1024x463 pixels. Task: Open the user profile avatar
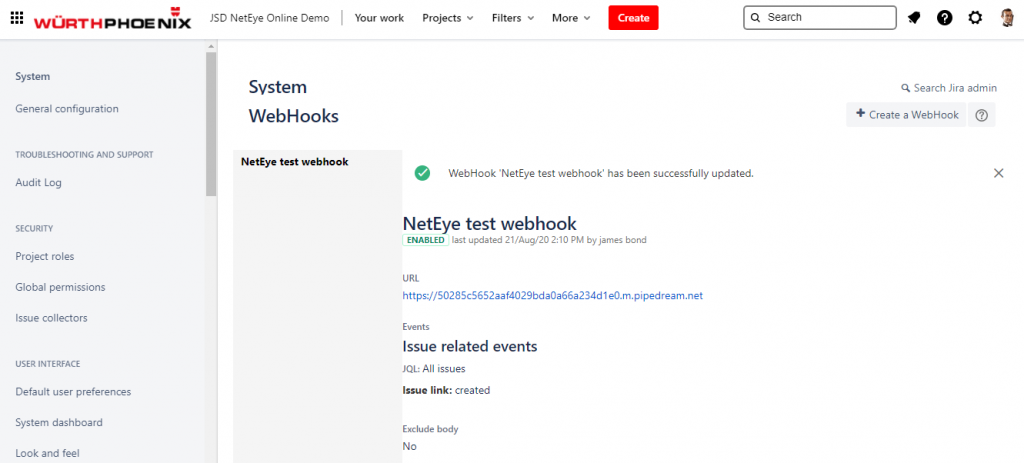point(1006,18)
